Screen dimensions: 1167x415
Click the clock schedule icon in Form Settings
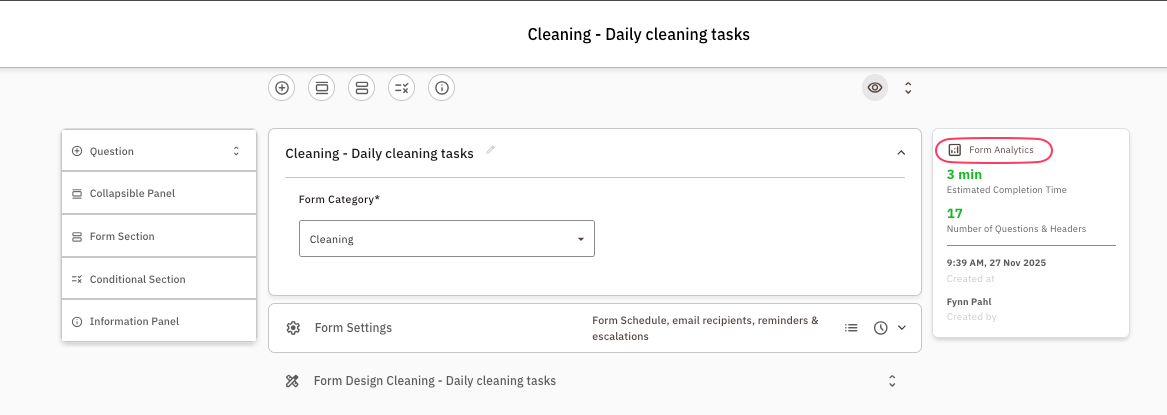coord(880,328)
